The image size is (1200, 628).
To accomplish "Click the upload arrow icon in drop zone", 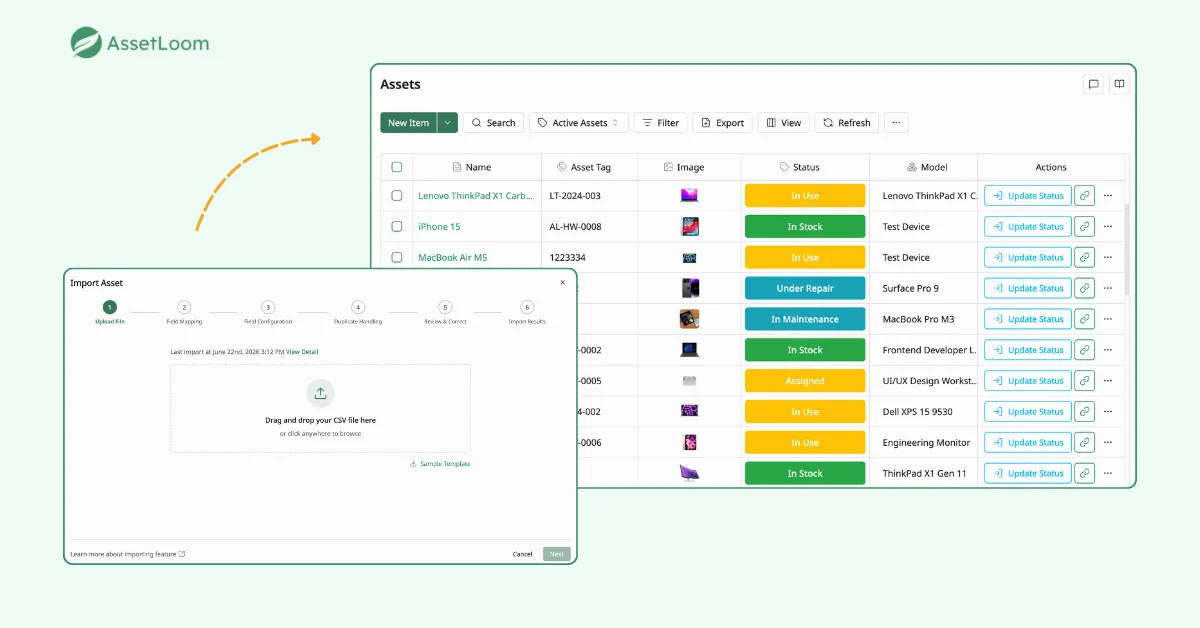I will (x=320, y=392).
